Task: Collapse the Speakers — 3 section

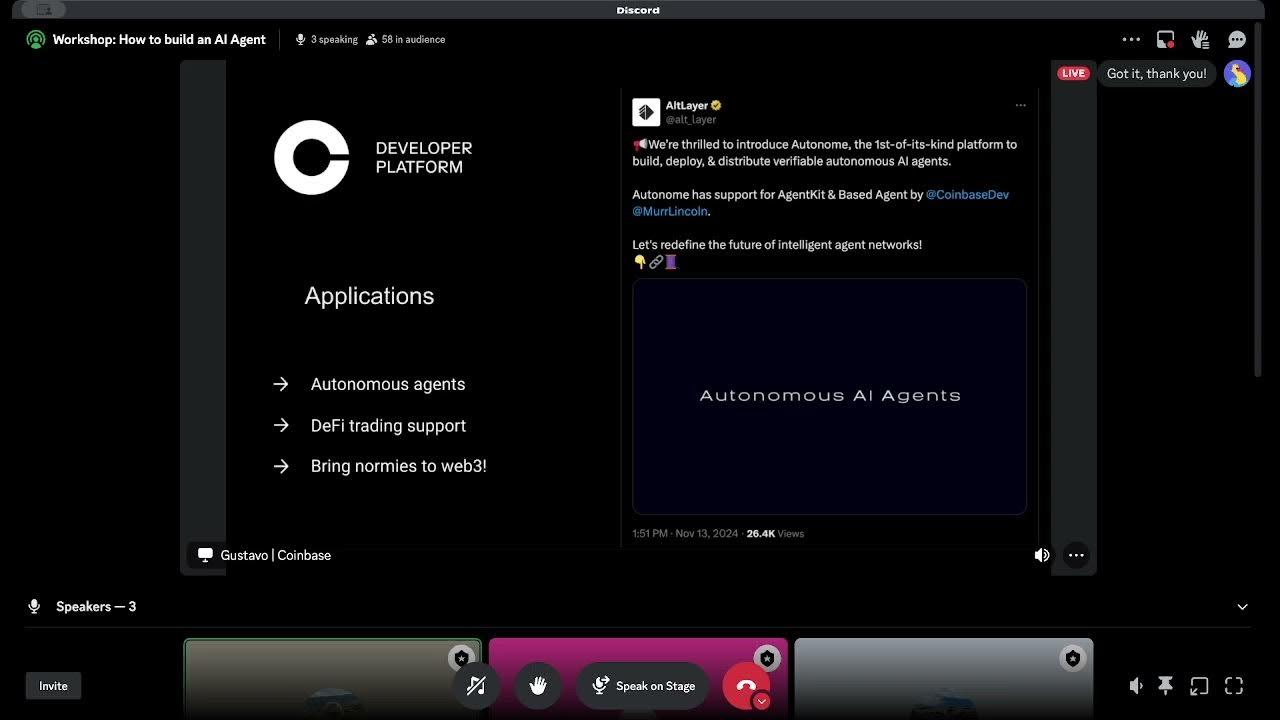Action: point(1242,606)
